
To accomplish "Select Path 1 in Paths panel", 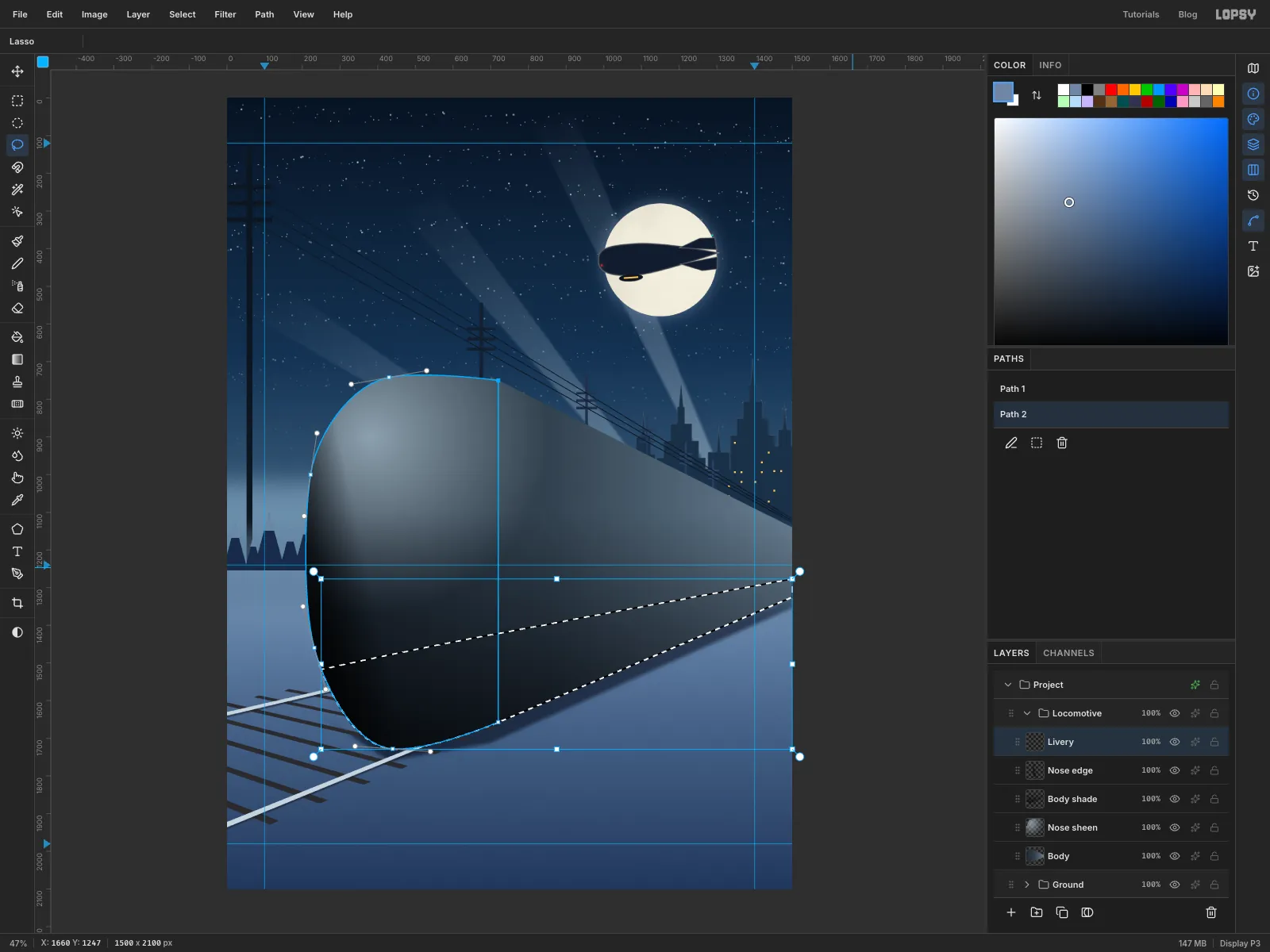I will click(x=1111, y=389).
